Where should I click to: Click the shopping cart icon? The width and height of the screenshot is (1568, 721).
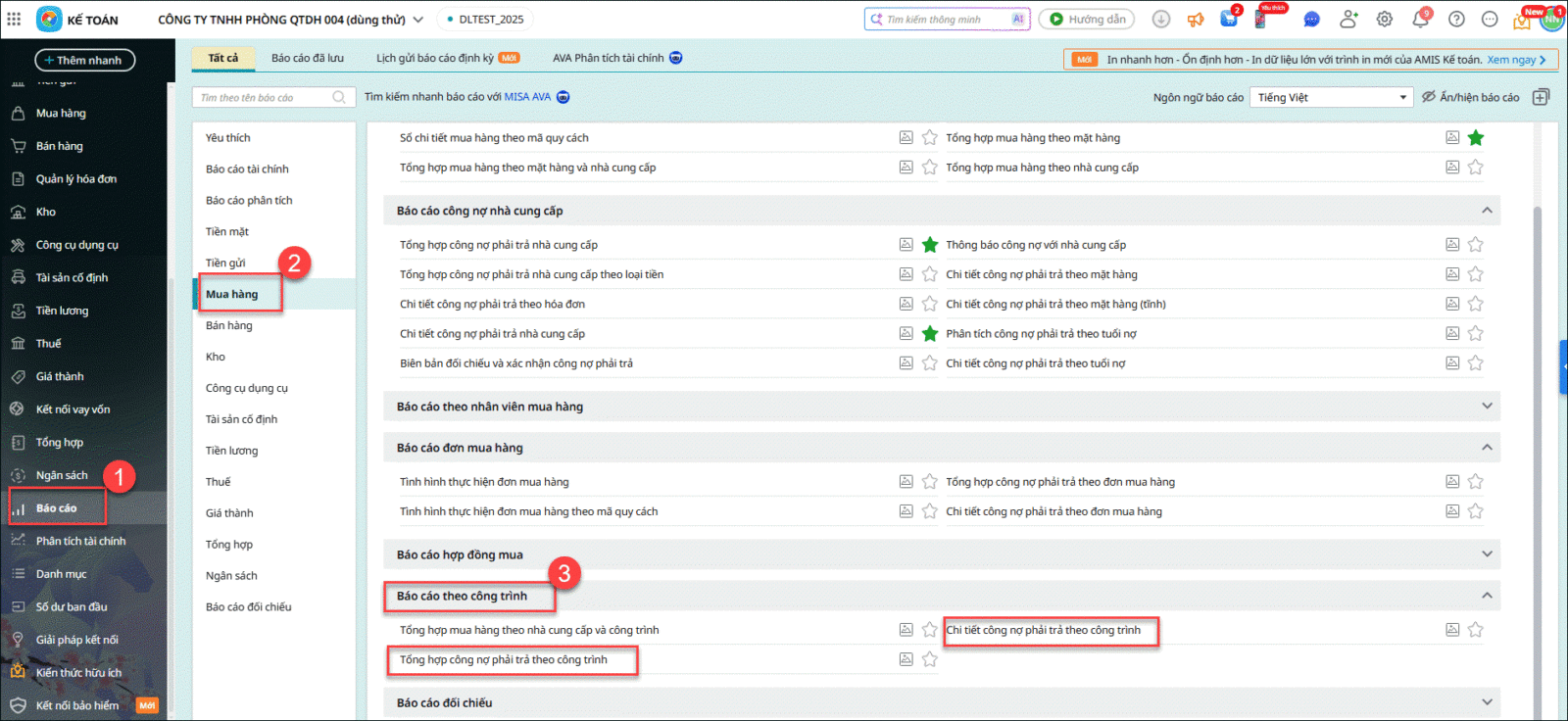pos(1229,20)
